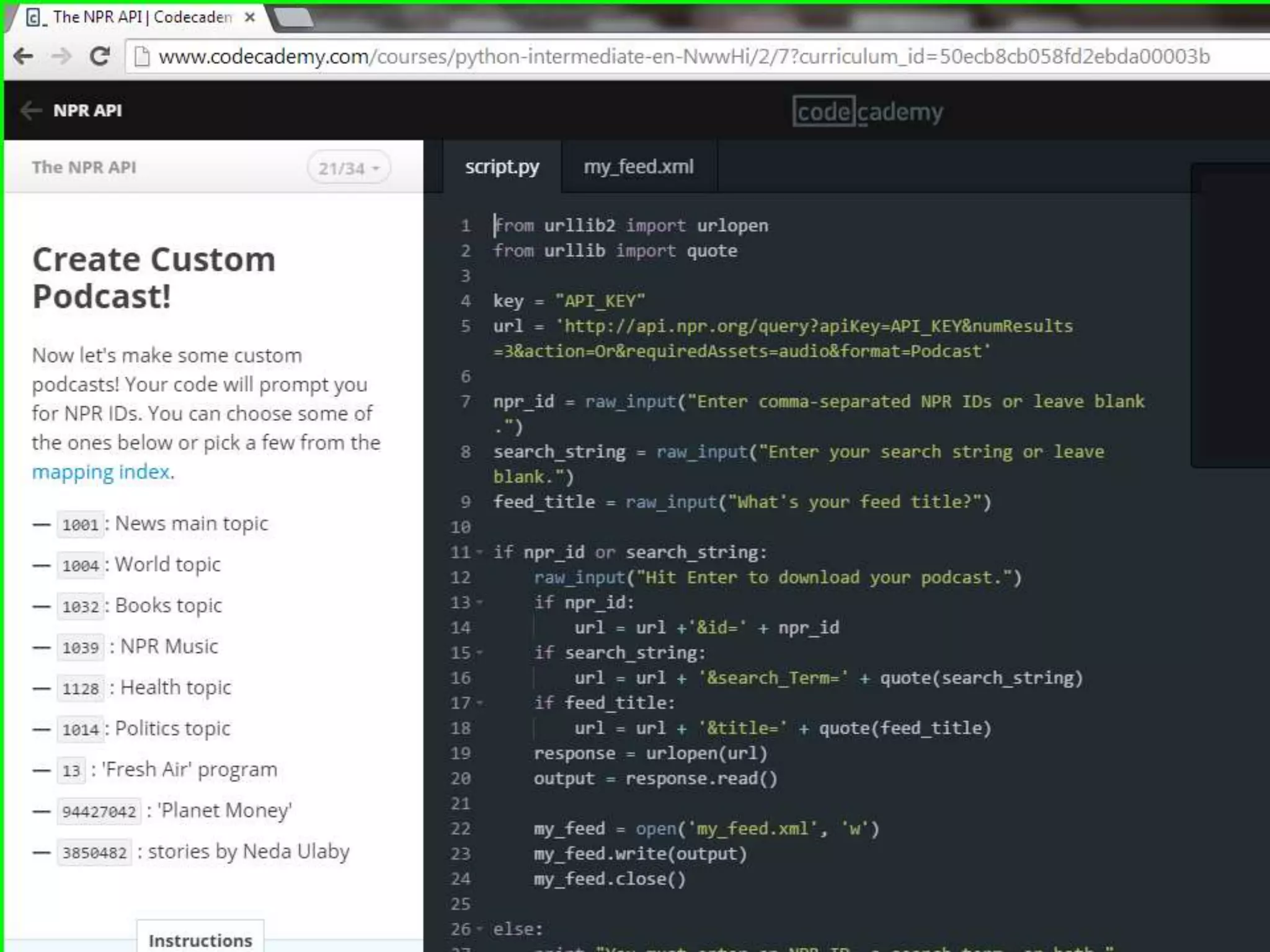This screenshot has height=952, width=1270.
Task: Reload the page with the refresh icon
Action: point(100,56)
